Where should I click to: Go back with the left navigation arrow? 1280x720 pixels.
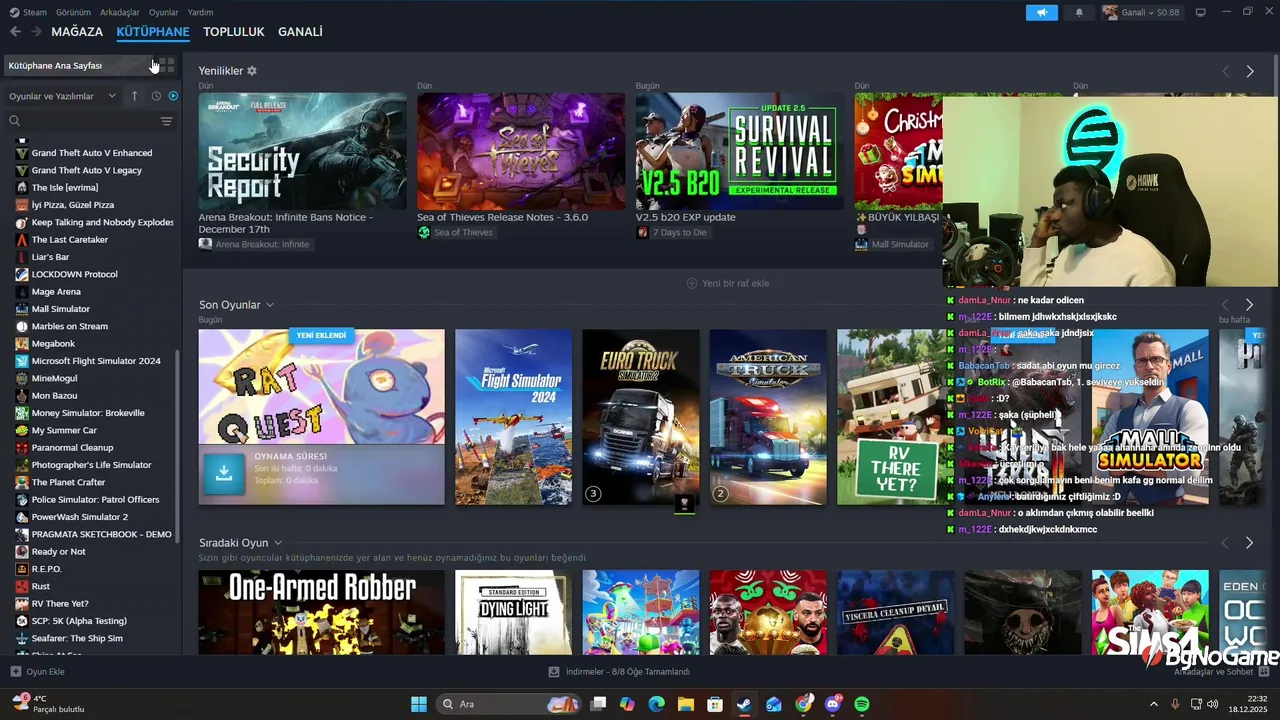[15, 32]
